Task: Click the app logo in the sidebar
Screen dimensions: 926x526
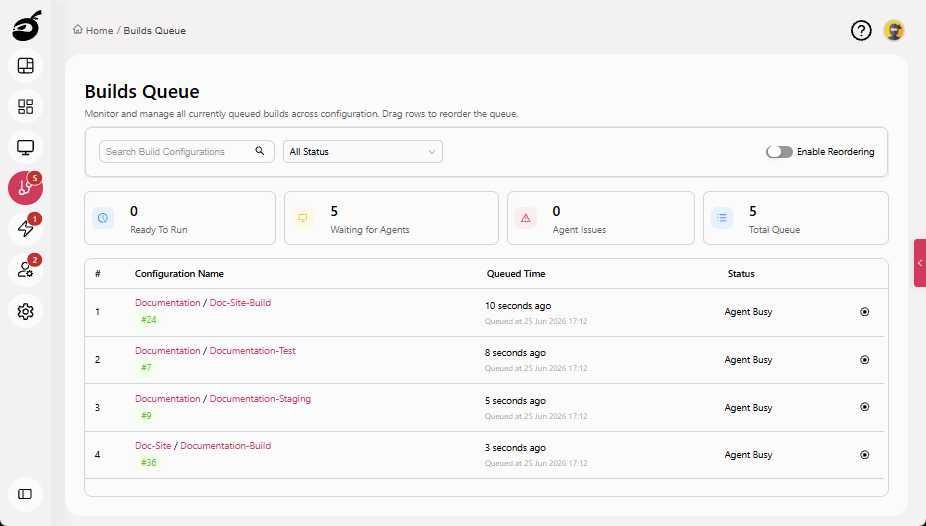Action: point(27,26)
